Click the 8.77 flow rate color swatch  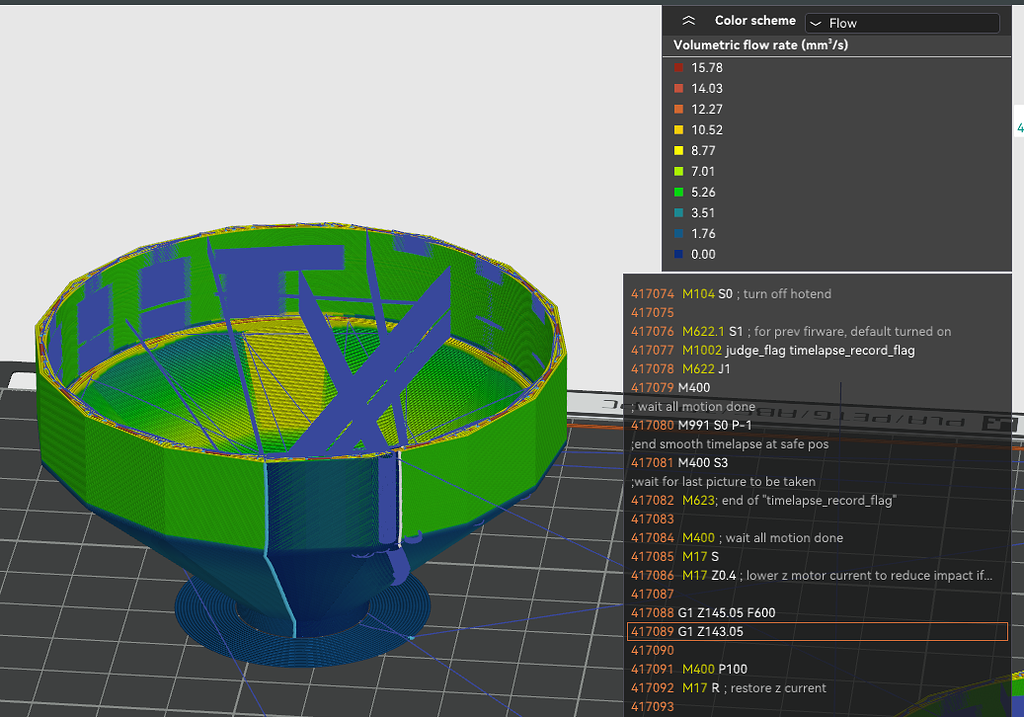click(679, 150)
